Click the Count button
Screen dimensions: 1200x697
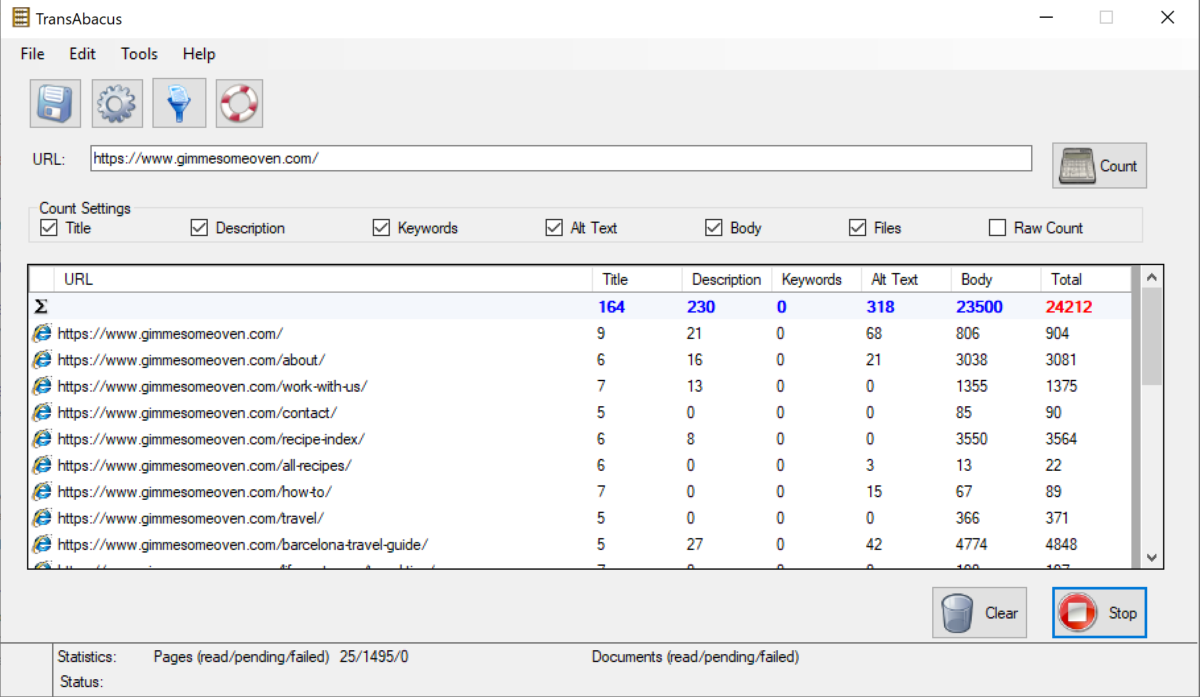click(1099, 166)
